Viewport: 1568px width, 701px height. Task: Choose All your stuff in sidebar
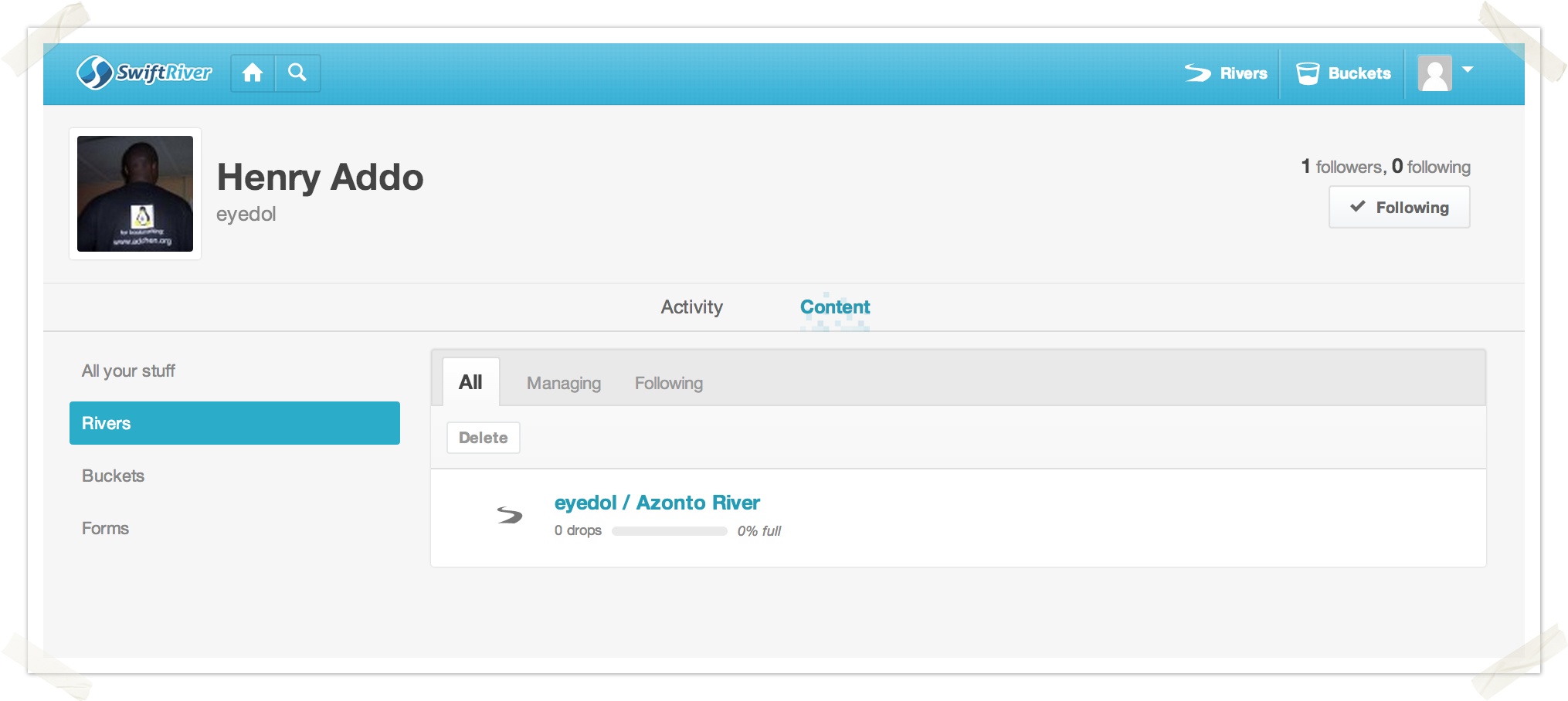click(128, 371)
